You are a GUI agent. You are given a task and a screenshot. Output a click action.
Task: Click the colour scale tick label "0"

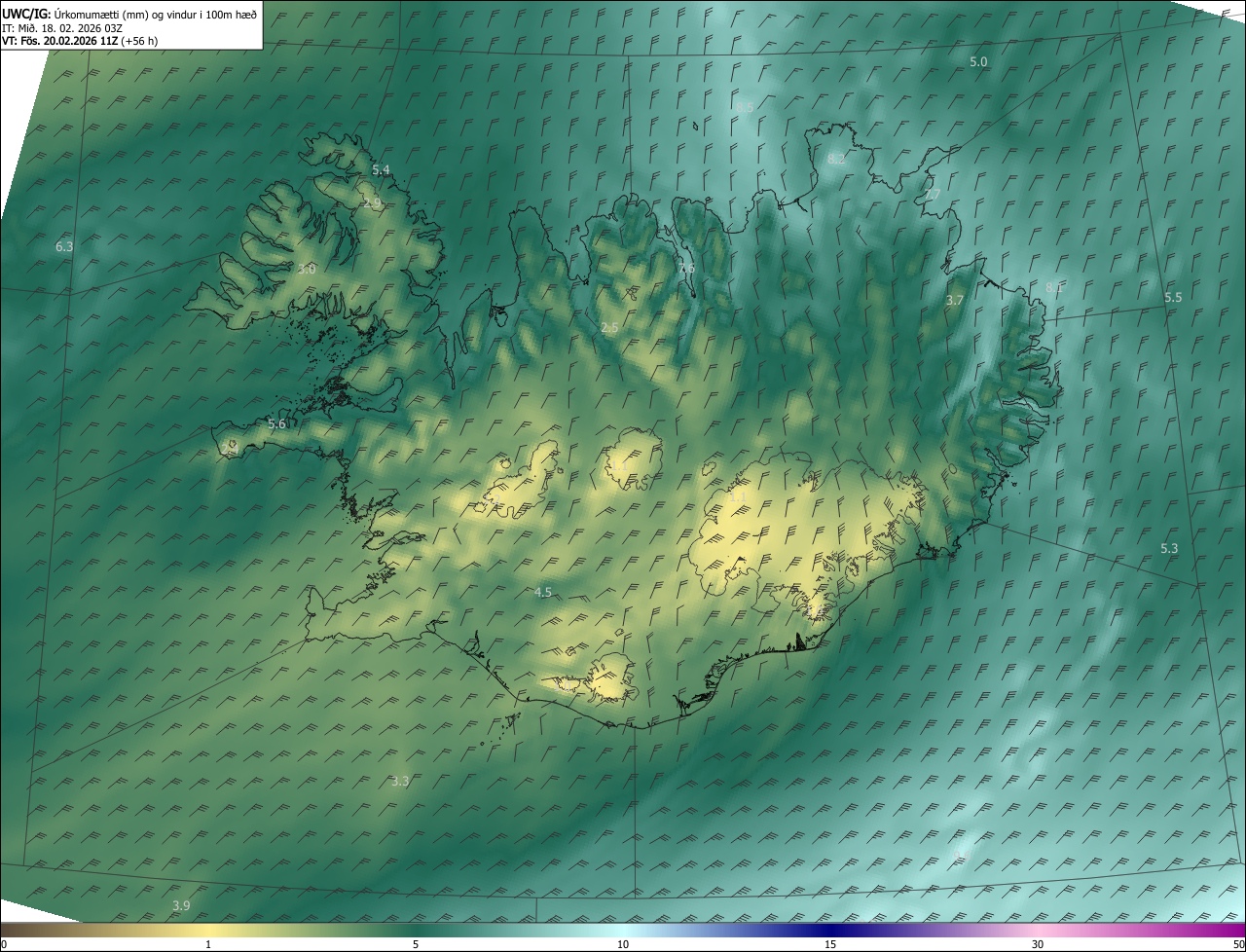coord(4,944)
